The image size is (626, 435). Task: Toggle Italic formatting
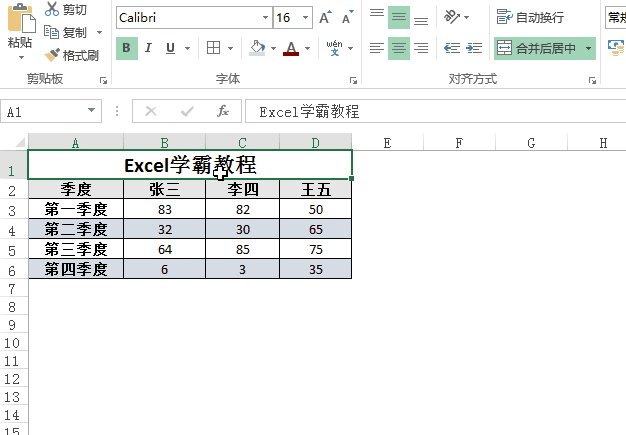(x=148, y=48)
